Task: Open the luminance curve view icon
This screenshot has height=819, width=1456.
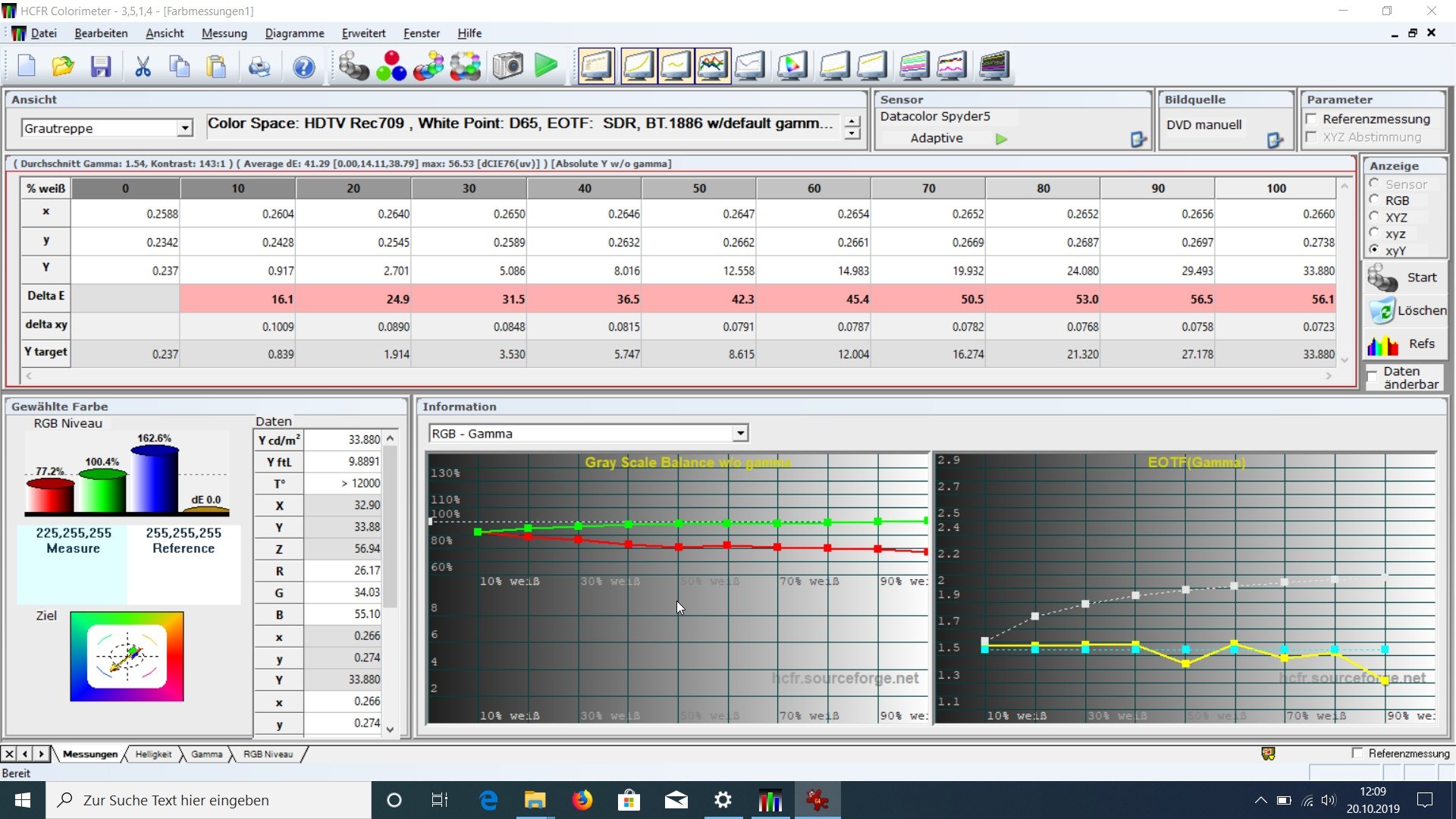Action: 639,66
